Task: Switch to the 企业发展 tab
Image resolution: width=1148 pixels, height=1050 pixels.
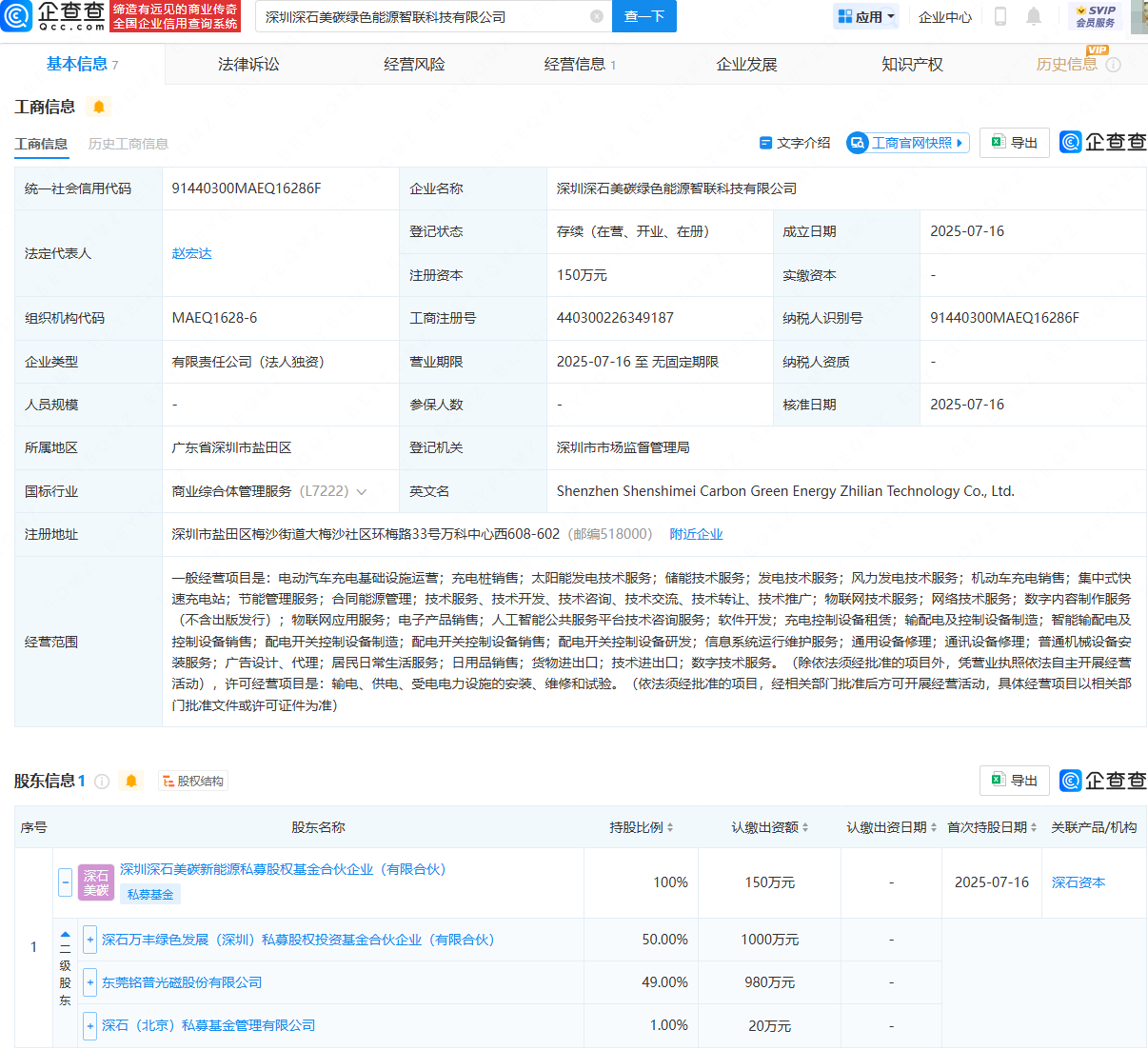Action: tap(746, 64)
